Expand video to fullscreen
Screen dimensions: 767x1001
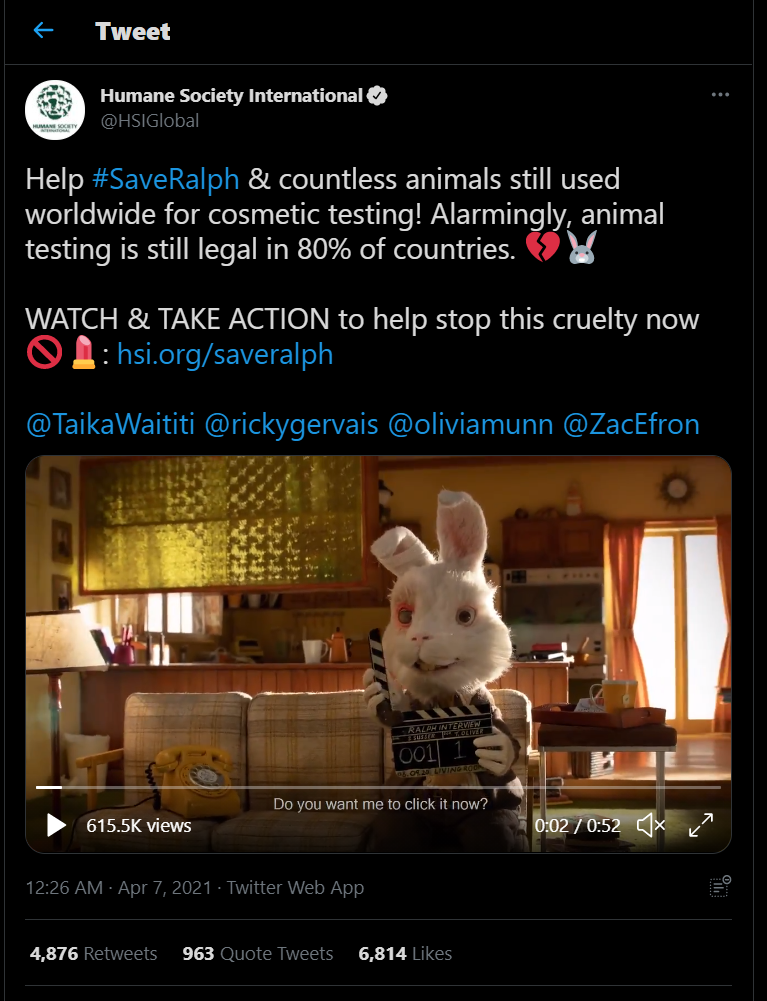pyautogui.click(x=701, y=825)
